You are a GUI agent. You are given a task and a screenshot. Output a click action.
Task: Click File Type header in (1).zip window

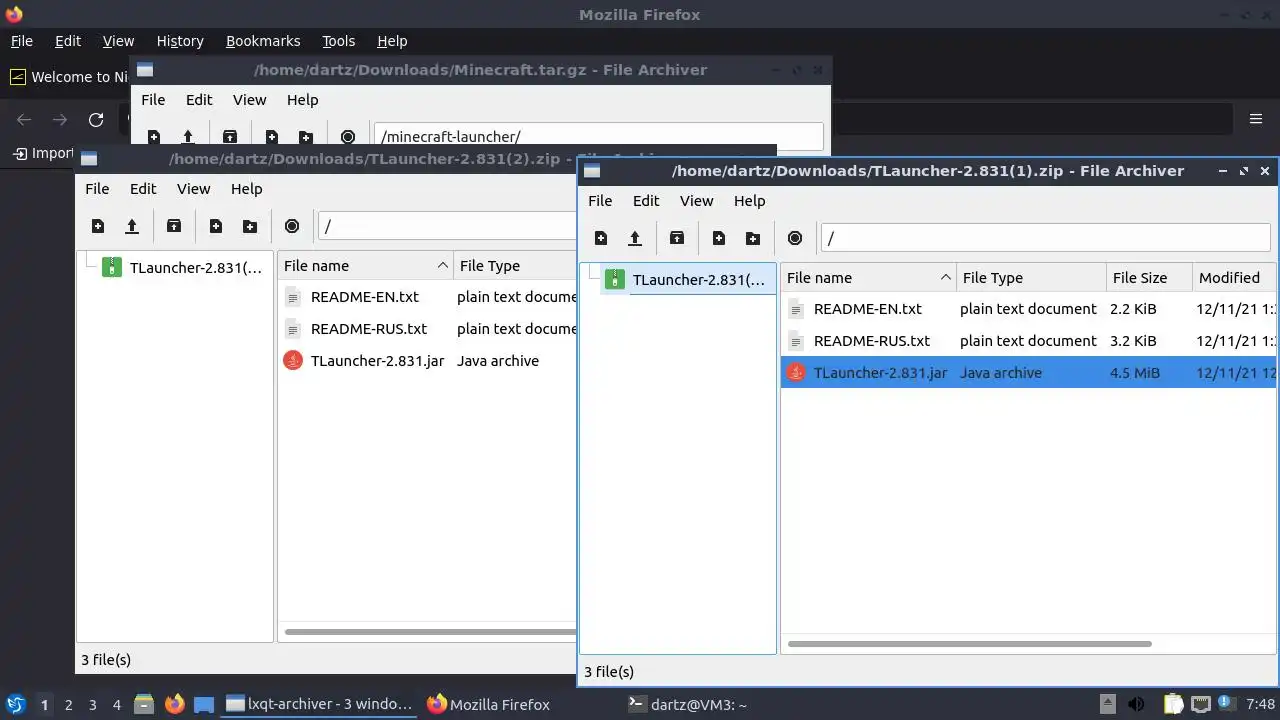pos(1031,278)
